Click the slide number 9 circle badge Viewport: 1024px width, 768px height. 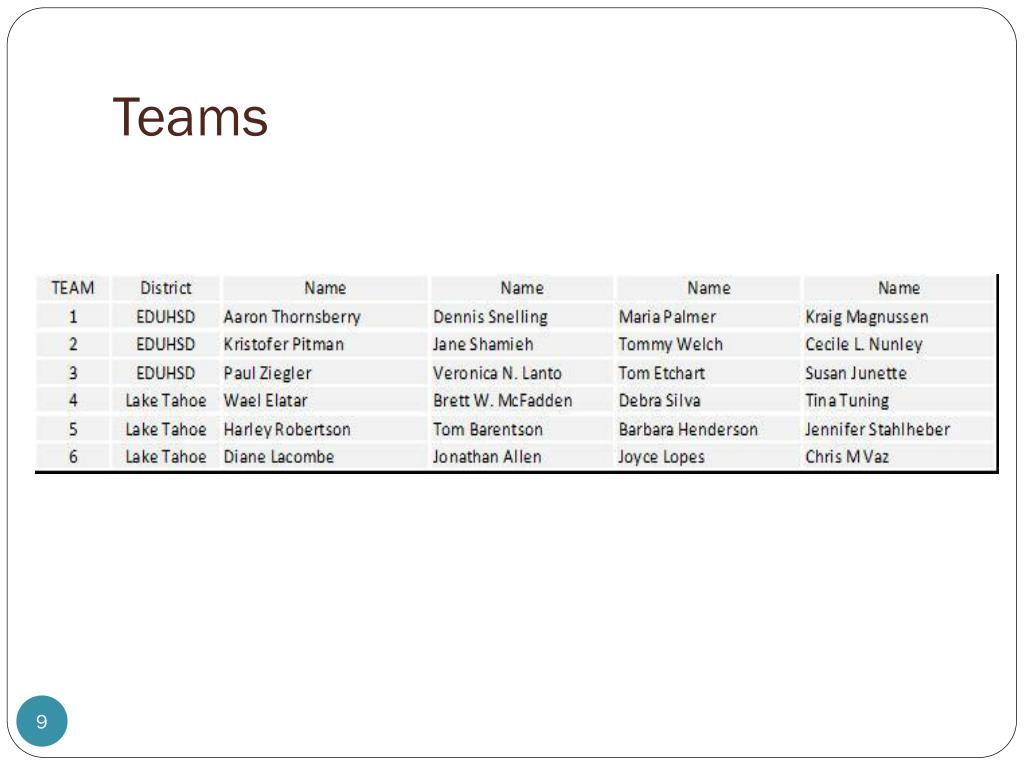pos(42,721)
